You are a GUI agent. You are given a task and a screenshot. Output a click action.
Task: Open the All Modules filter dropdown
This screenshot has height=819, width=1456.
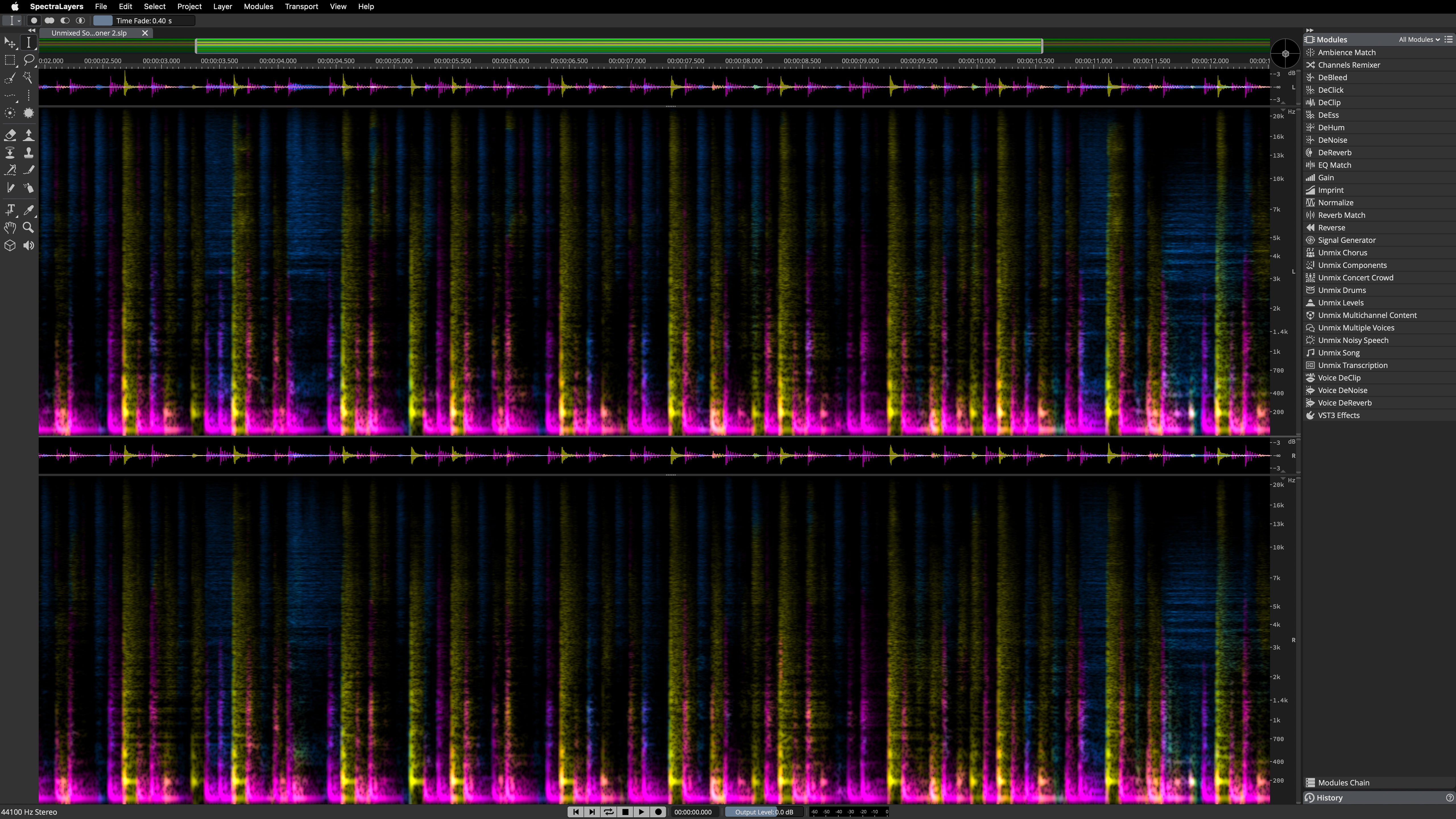click(1419, 40)
